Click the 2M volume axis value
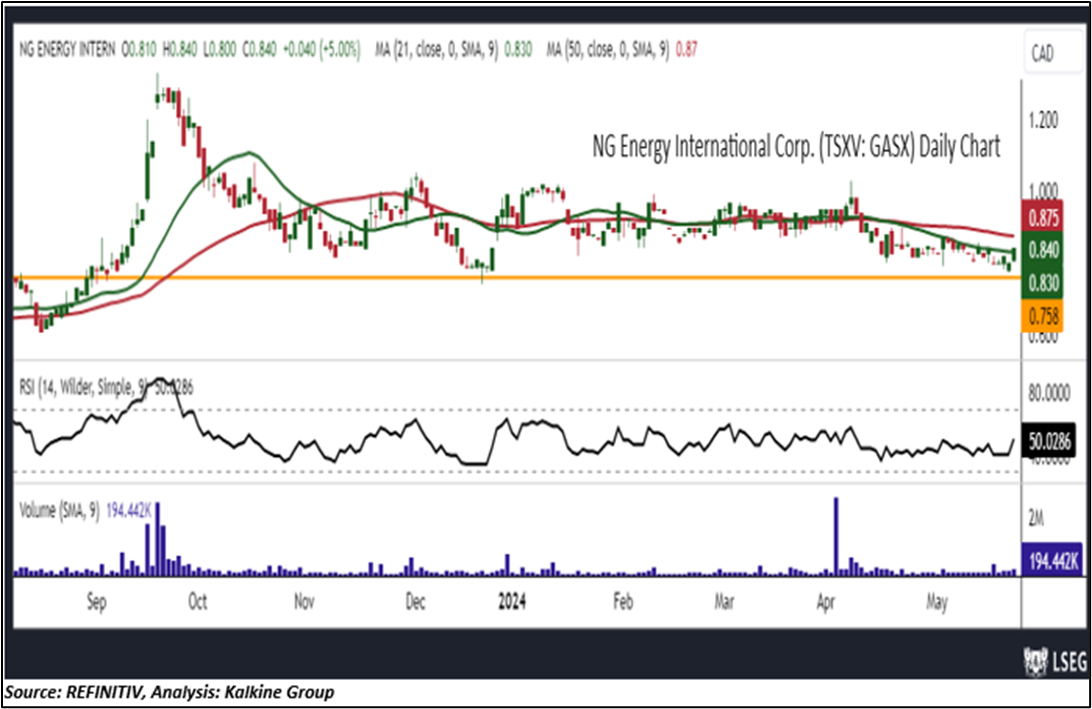This screenshot has height=709, width=1092. pyautogui.click(x=1036, y=518)
